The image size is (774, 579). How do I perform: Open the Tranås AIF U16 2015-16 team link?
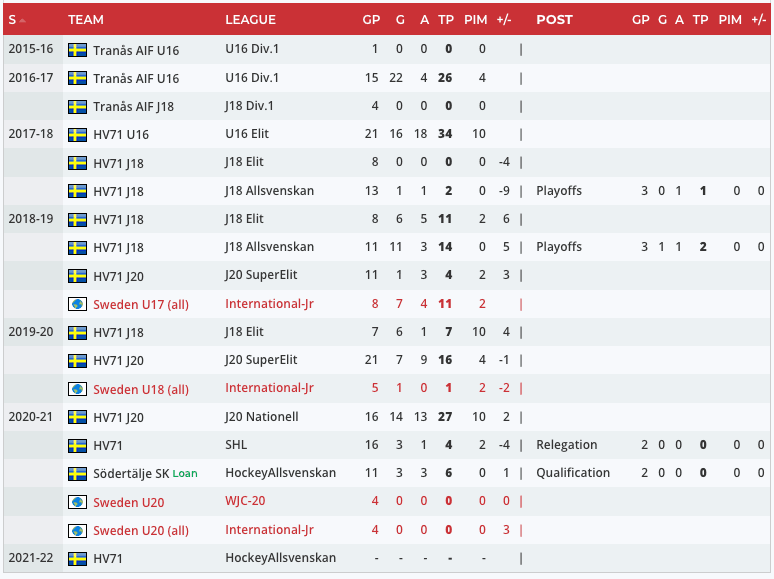tap(136, 49)
